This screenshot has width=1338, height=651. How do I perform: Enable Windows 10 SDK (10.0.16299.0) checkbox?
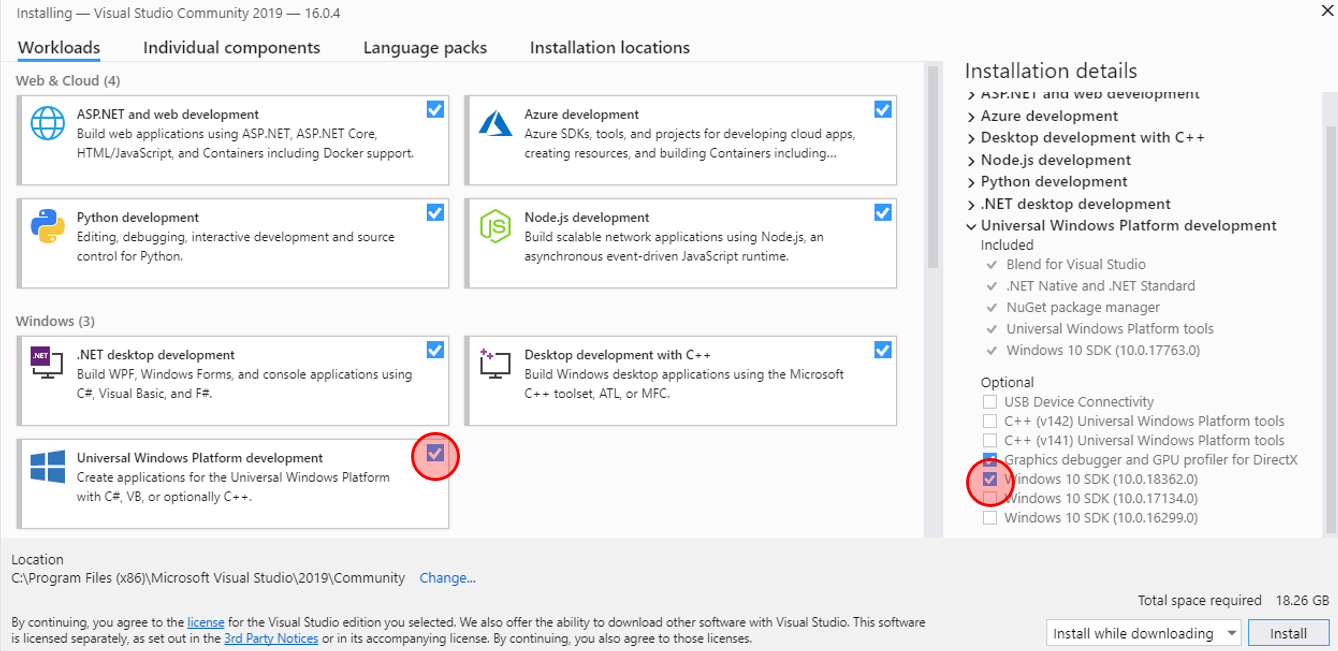[990, 518]
